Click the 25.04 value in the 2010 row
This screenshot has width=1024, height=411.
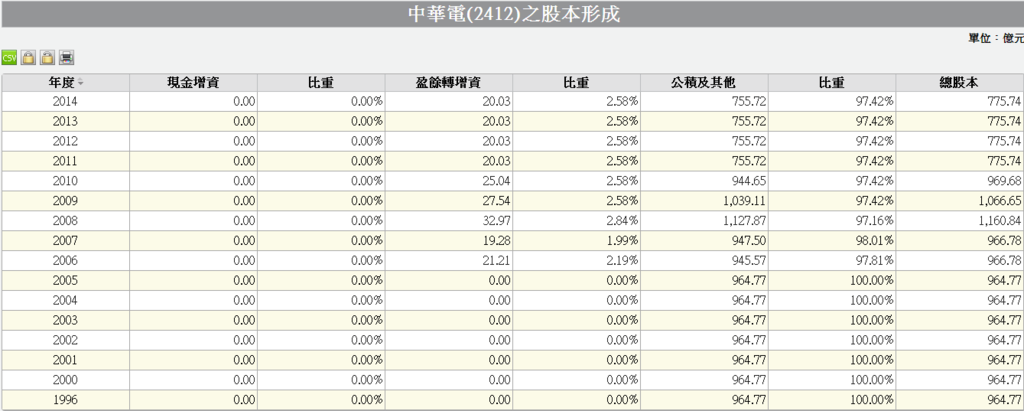click(498, 181)
